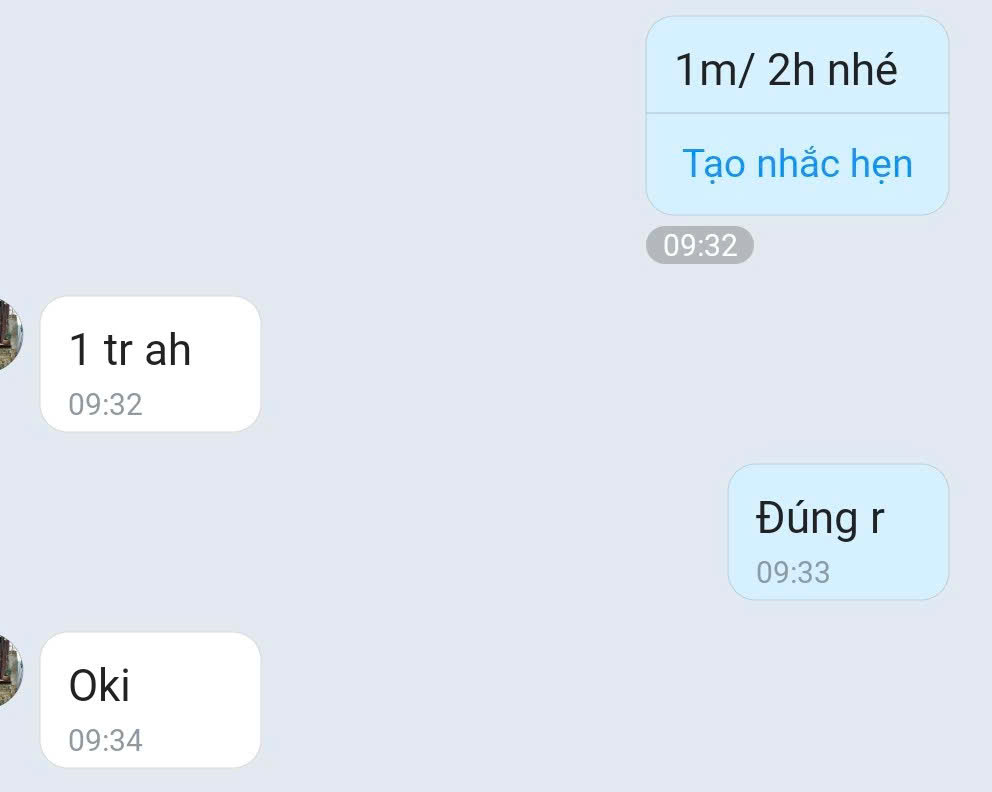Open the sender avatar beside "Oki"
992x792 pixels.
click(x=10, y=670)
